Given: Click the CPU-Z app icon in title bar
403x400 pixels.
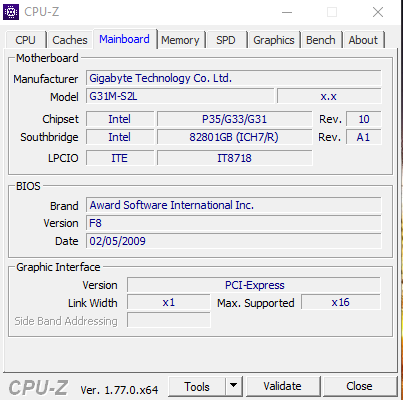Looking at the screenshot, I should click(x=11, y=12).
